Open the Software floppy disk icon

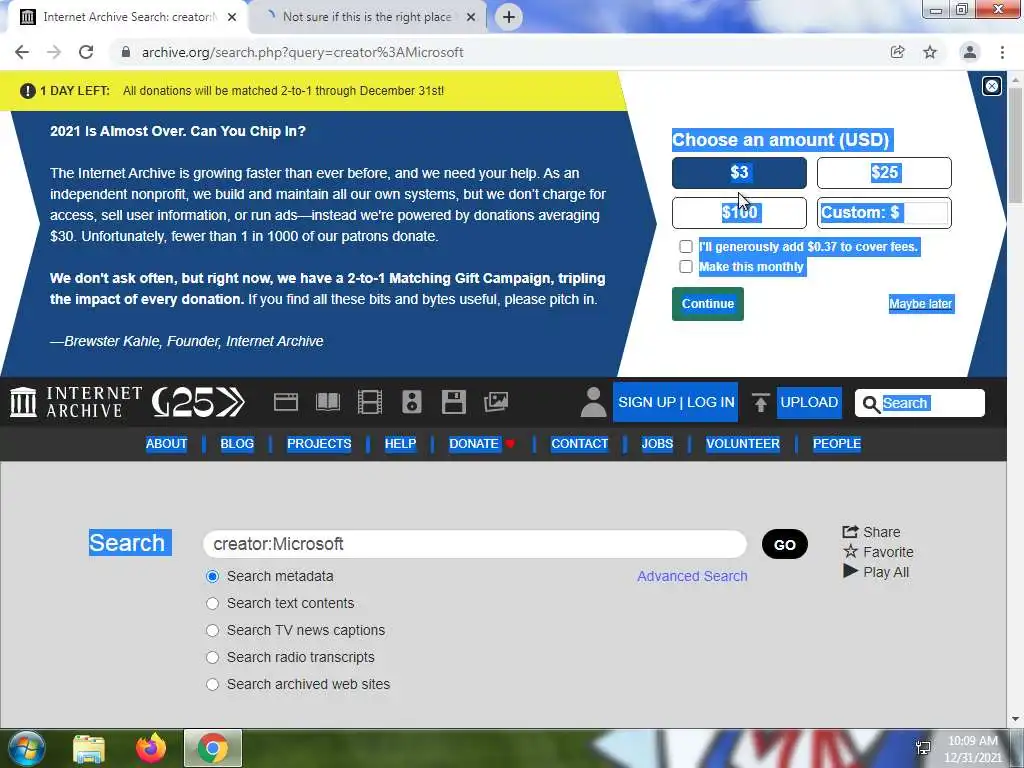(x=453, y=402)
